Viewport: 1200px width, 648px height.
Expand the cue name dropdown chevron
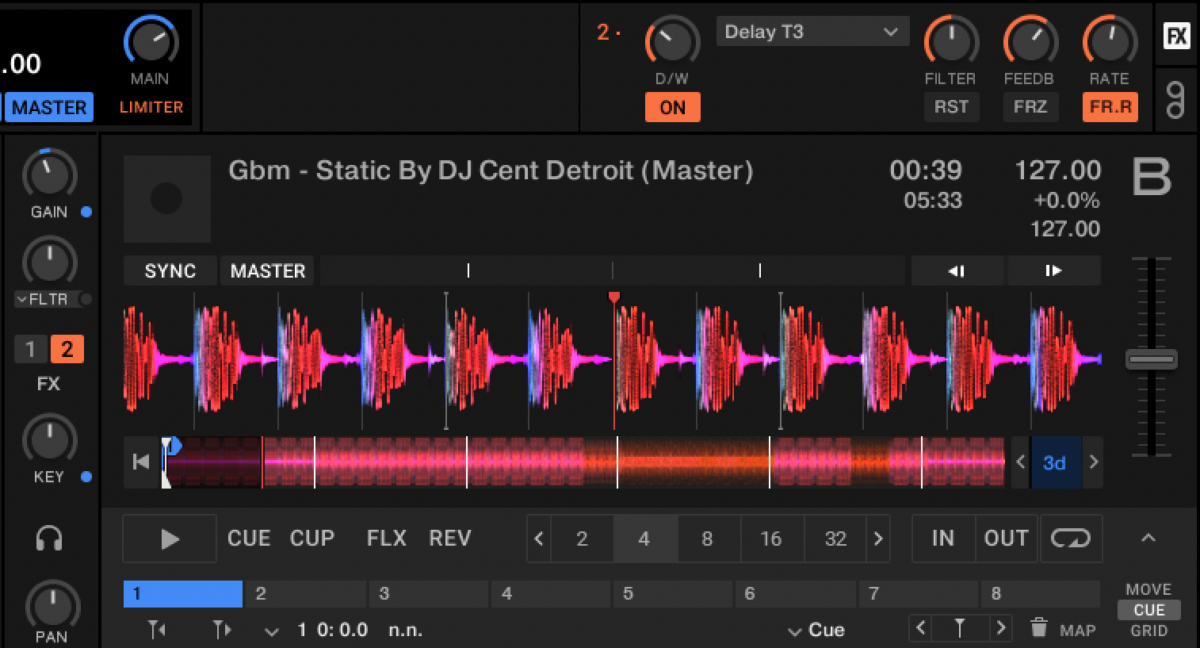point(272,631)
